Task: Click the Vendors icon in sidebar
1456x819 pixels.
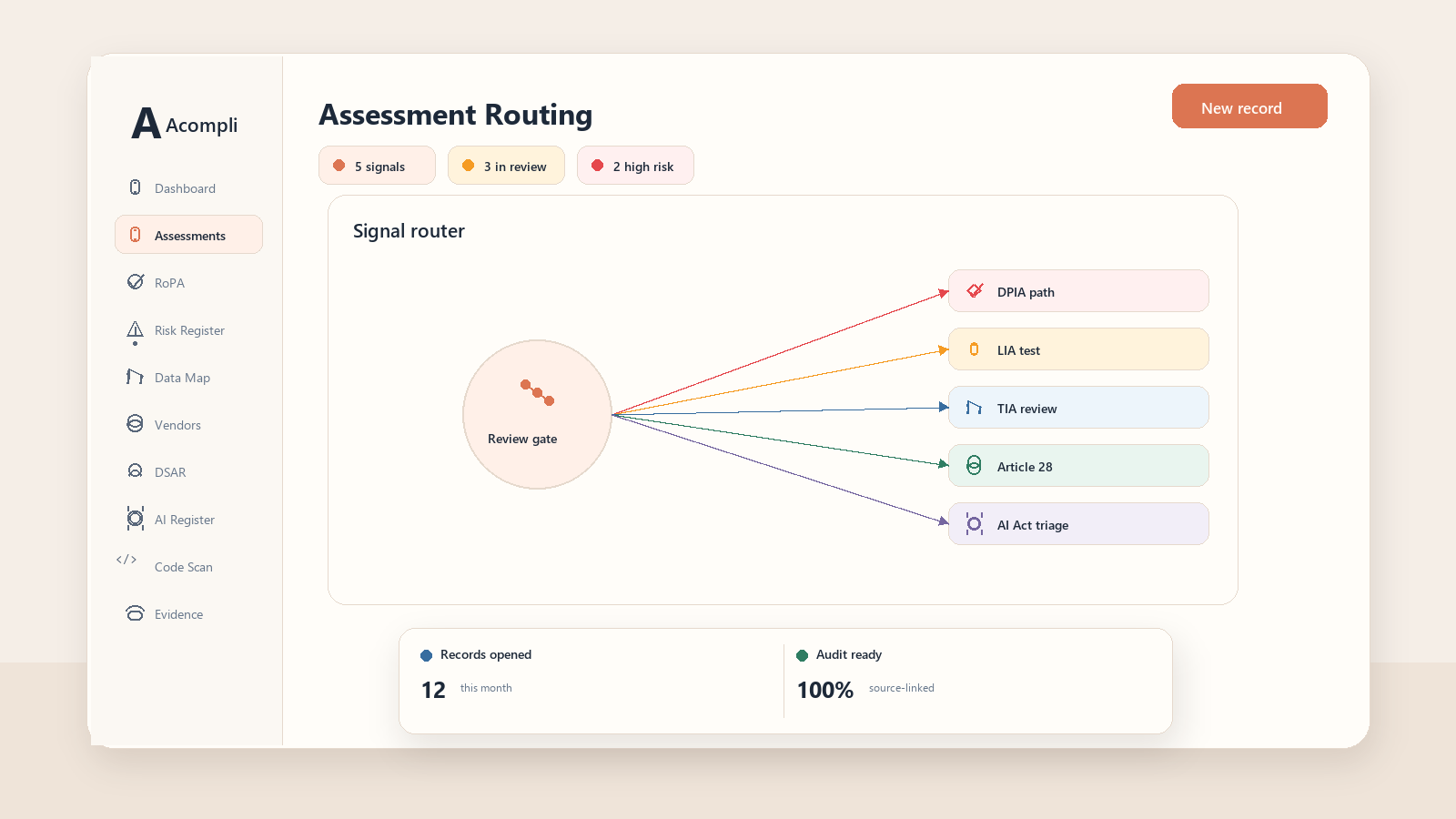Action: tap(135, 423)
